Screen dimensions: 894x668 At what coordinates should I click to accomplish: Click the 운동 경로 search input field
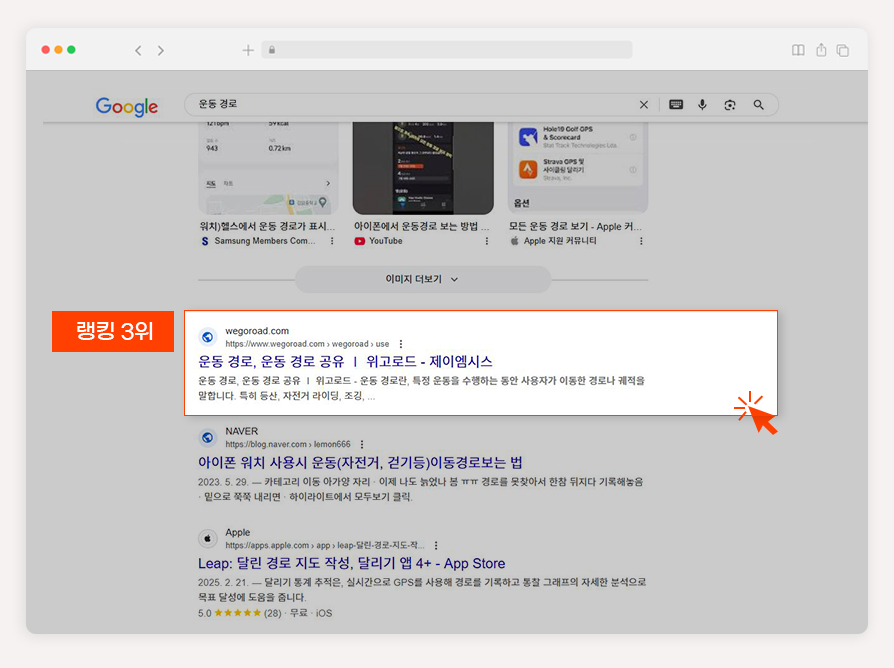click(x=416, y=104)
